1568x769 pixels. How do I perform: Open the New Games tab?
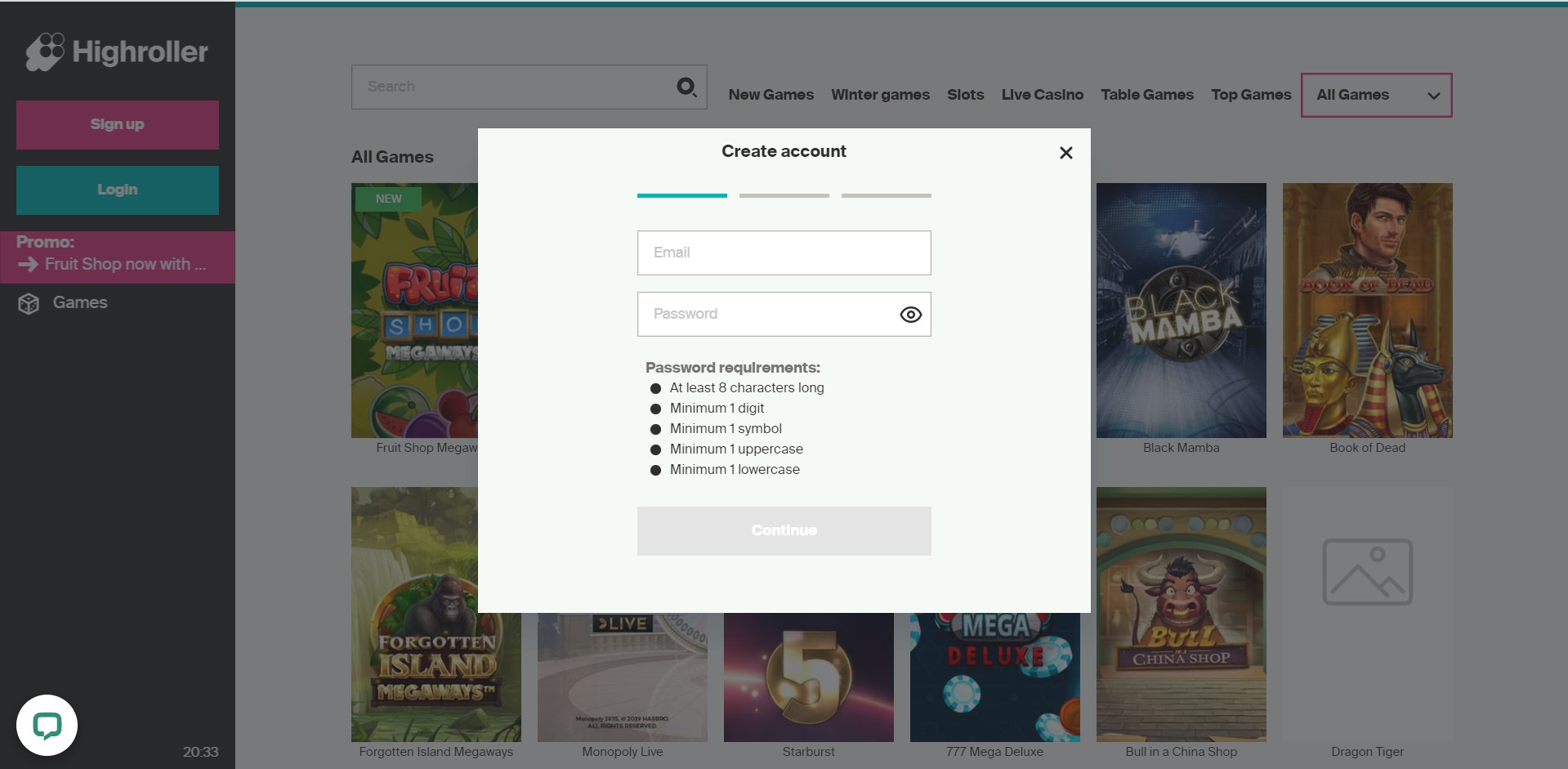click(771, 95)
